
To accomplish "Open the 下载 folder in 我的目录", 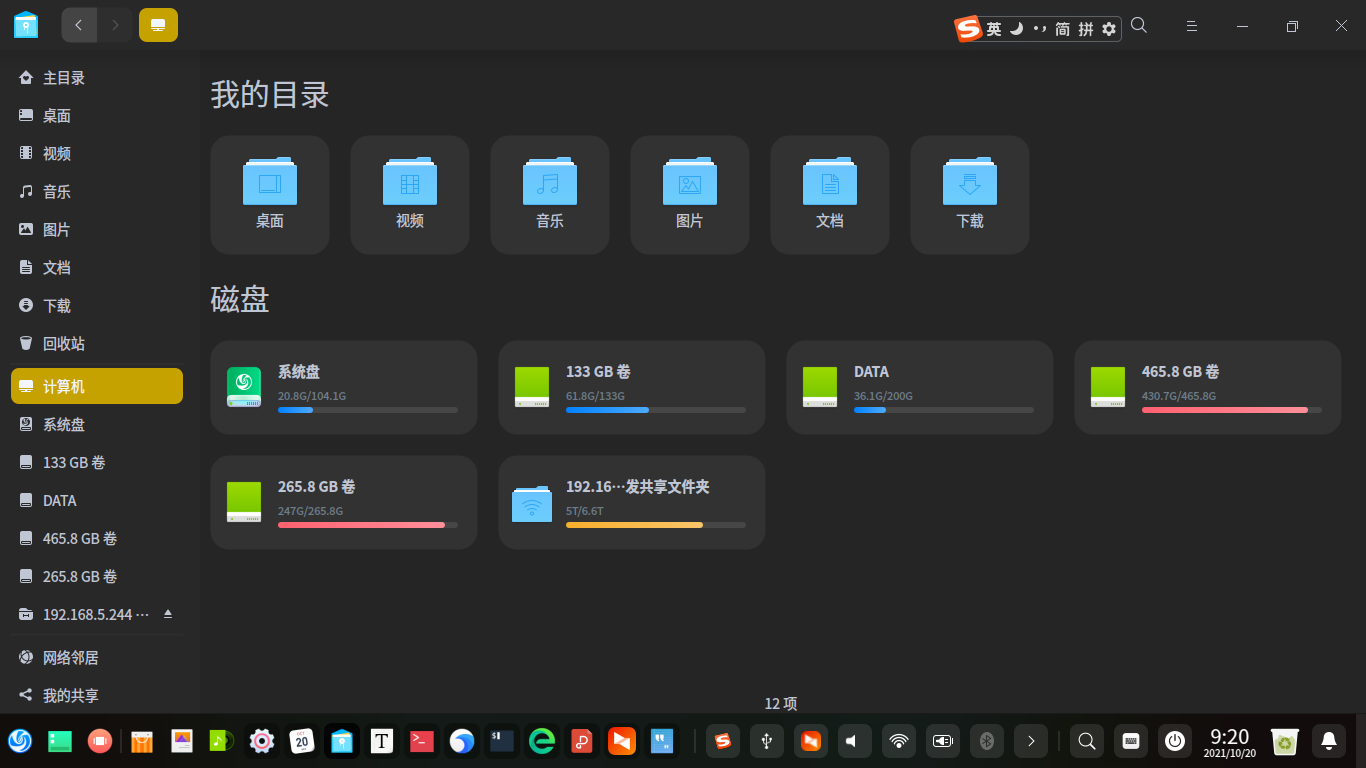I will pos(969,195).
